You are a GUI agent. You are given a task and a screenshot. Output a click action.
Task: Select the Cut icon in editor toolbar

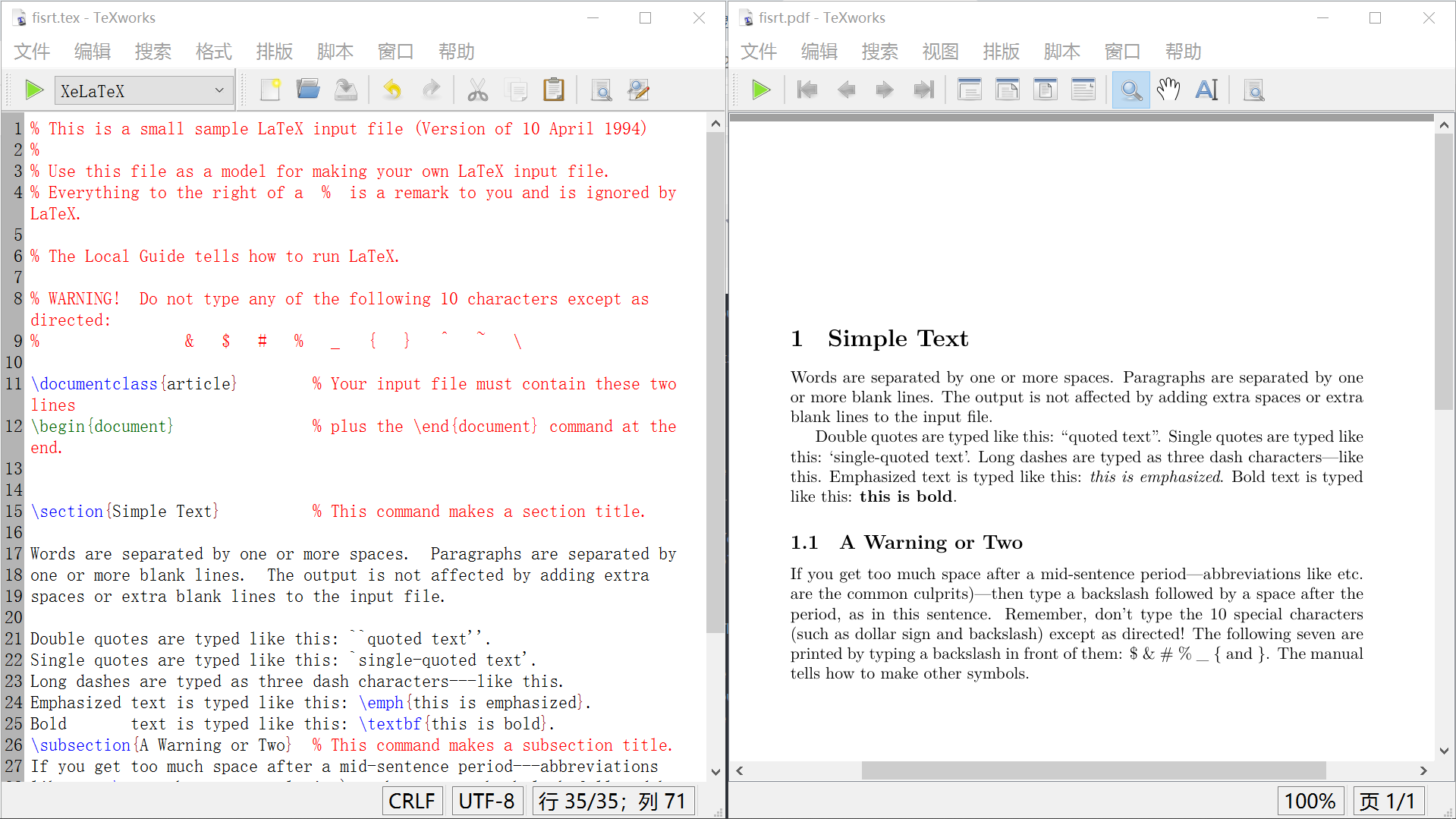477,89
